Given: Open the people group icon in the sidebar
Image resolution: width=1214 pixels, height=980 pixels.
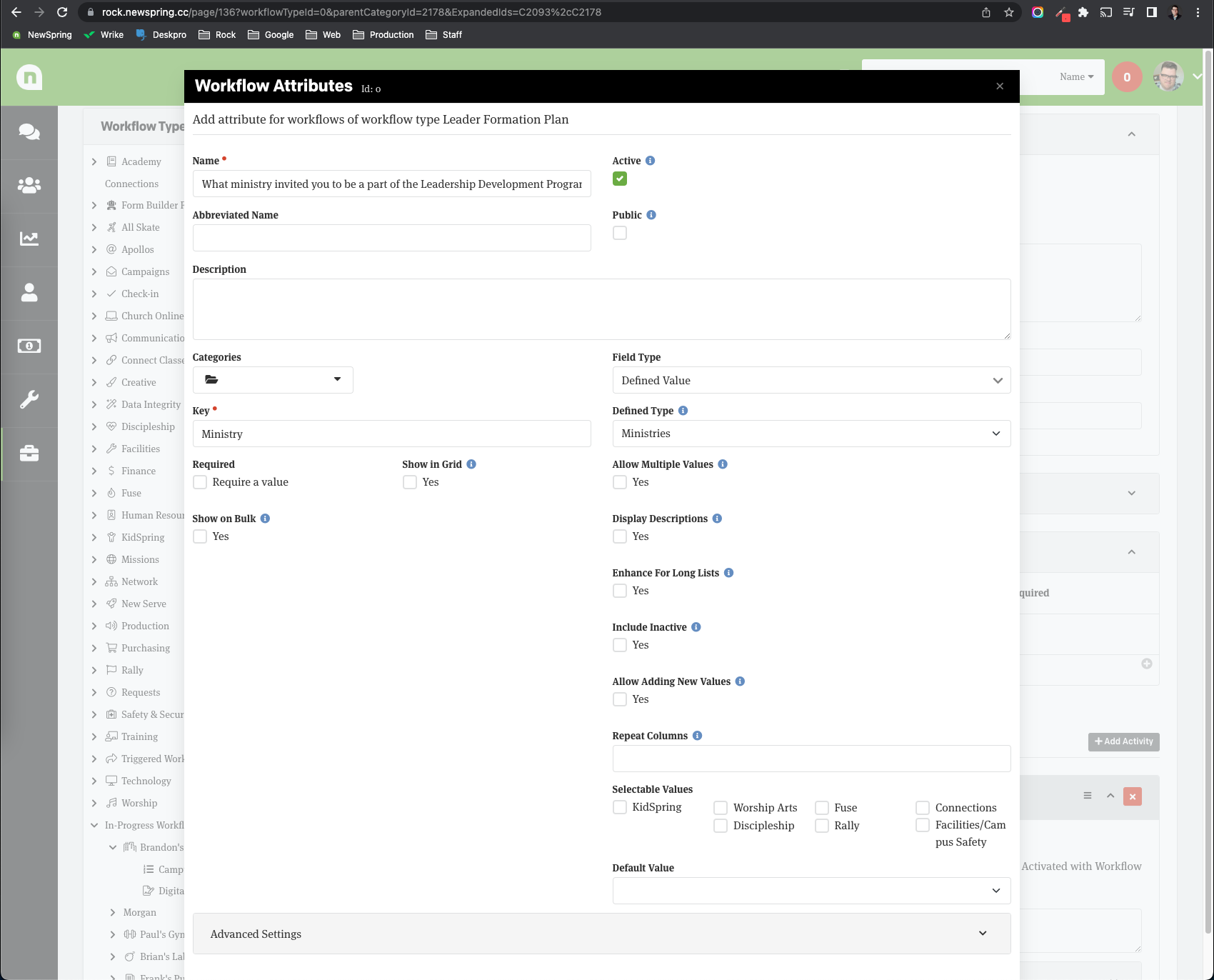Looking at the screenshot, I should pyautogui.click(x=29, y=185).
